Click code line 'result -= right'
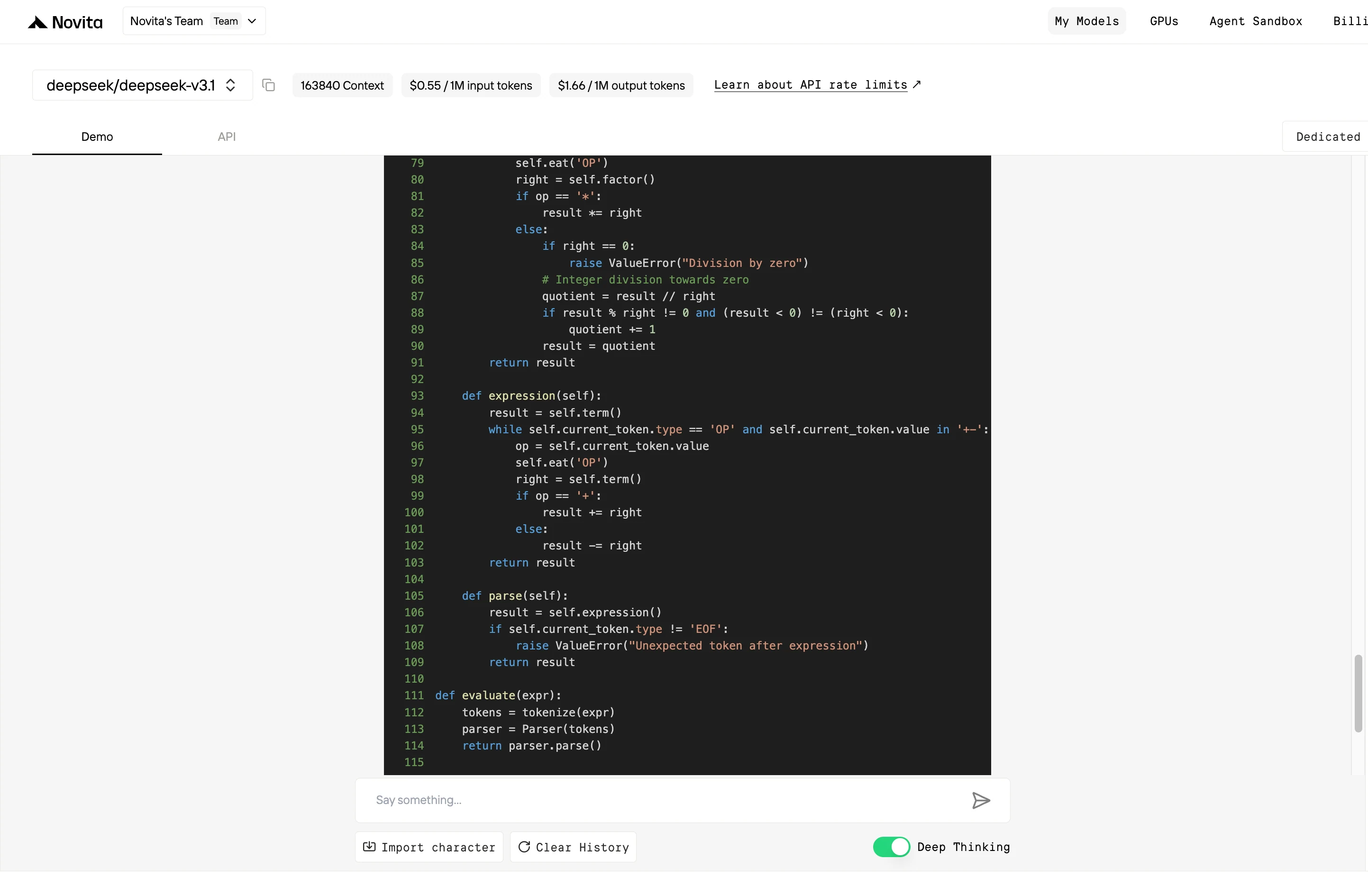The width and height of the screenshot is (1368, 896). (x=592, y=546)
